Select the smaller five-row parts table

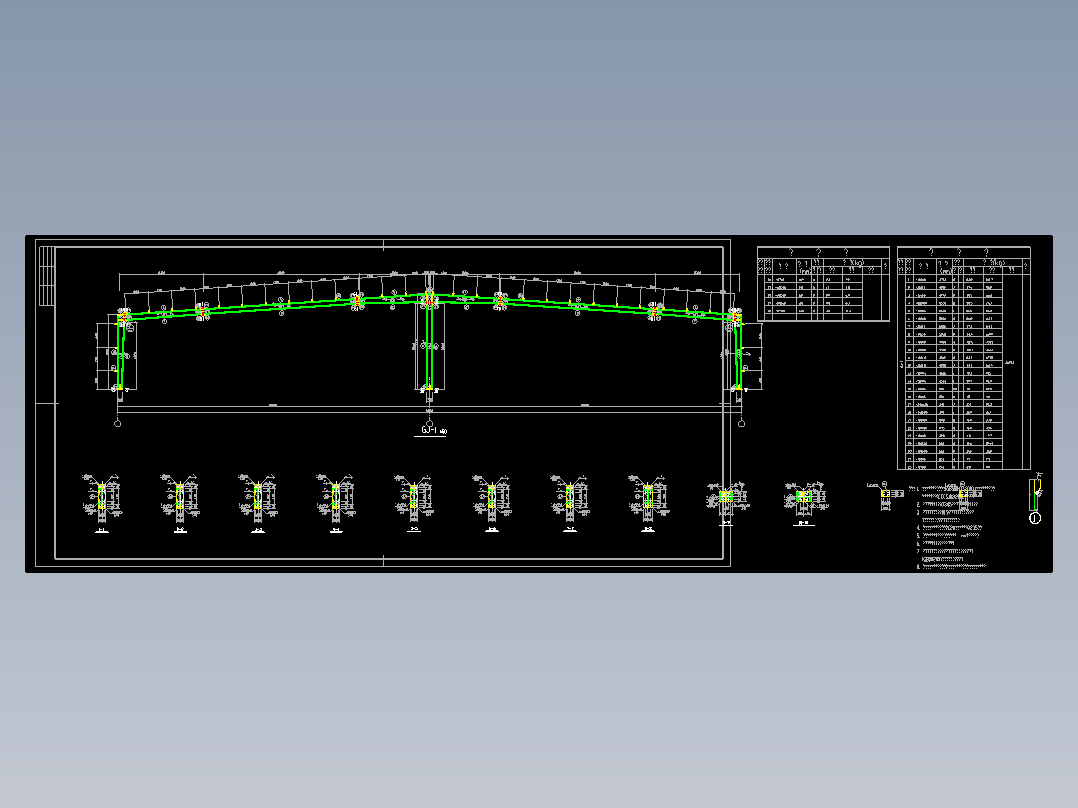point(823,283)
